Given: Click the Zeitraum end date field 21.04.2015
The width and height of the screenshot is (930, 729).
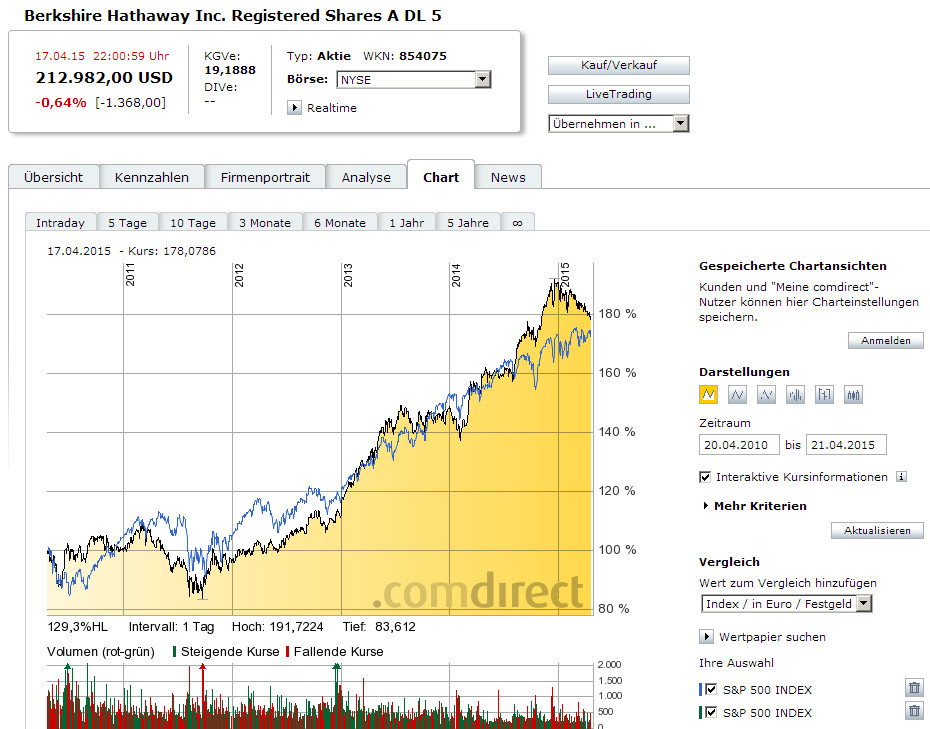Looking at the screenshot, I should [846, 445].
